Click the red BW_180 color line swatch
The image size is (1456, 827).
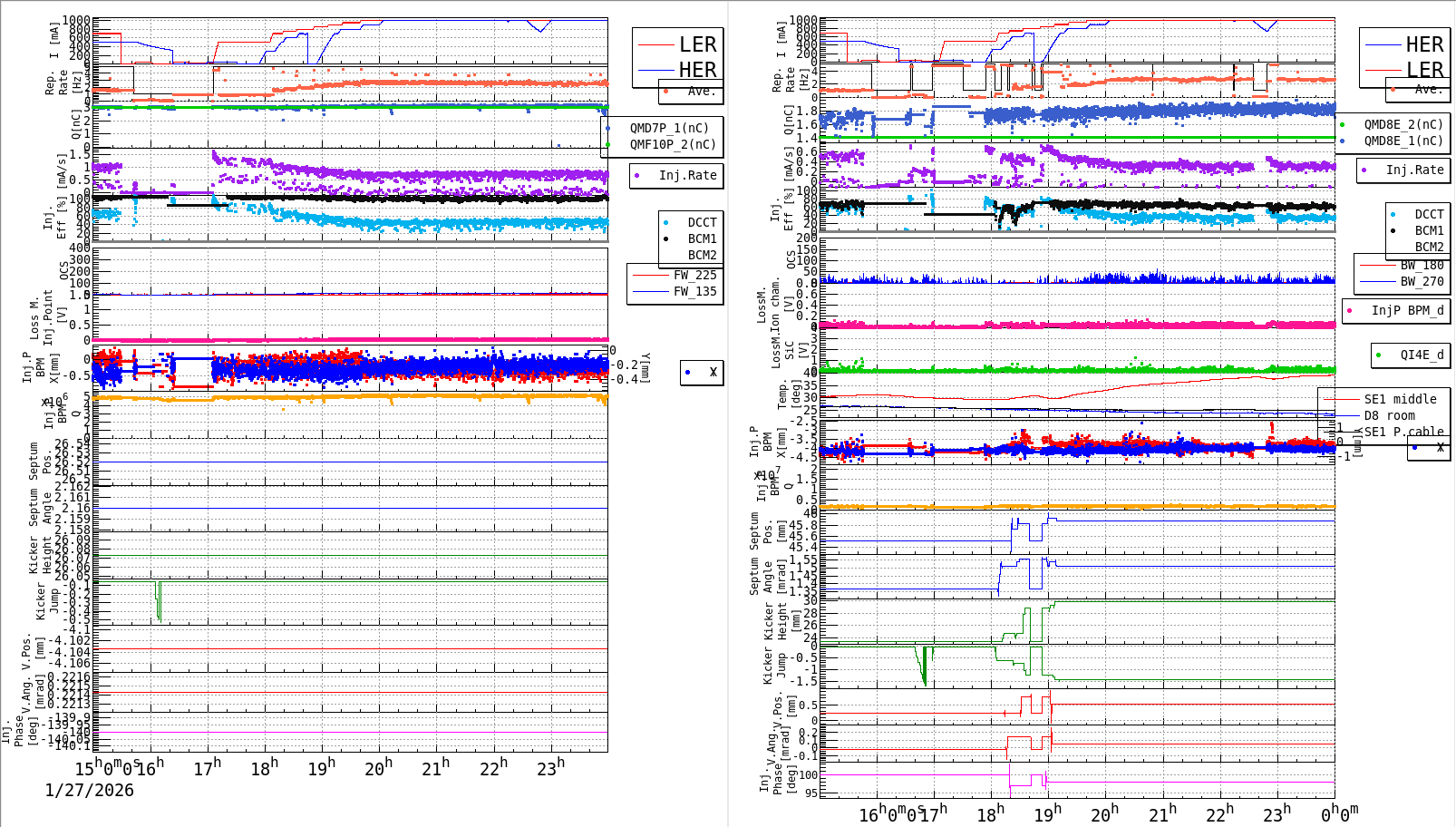(1377, 265)
